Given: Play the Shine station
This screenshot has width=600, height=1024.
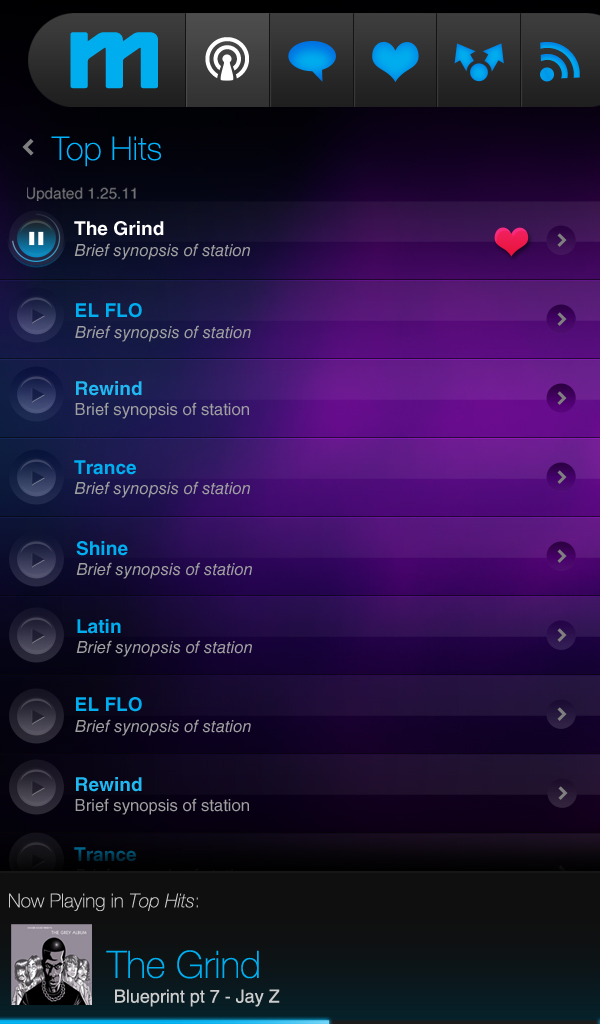Looking at the screenshot, I should pos(37,557).
